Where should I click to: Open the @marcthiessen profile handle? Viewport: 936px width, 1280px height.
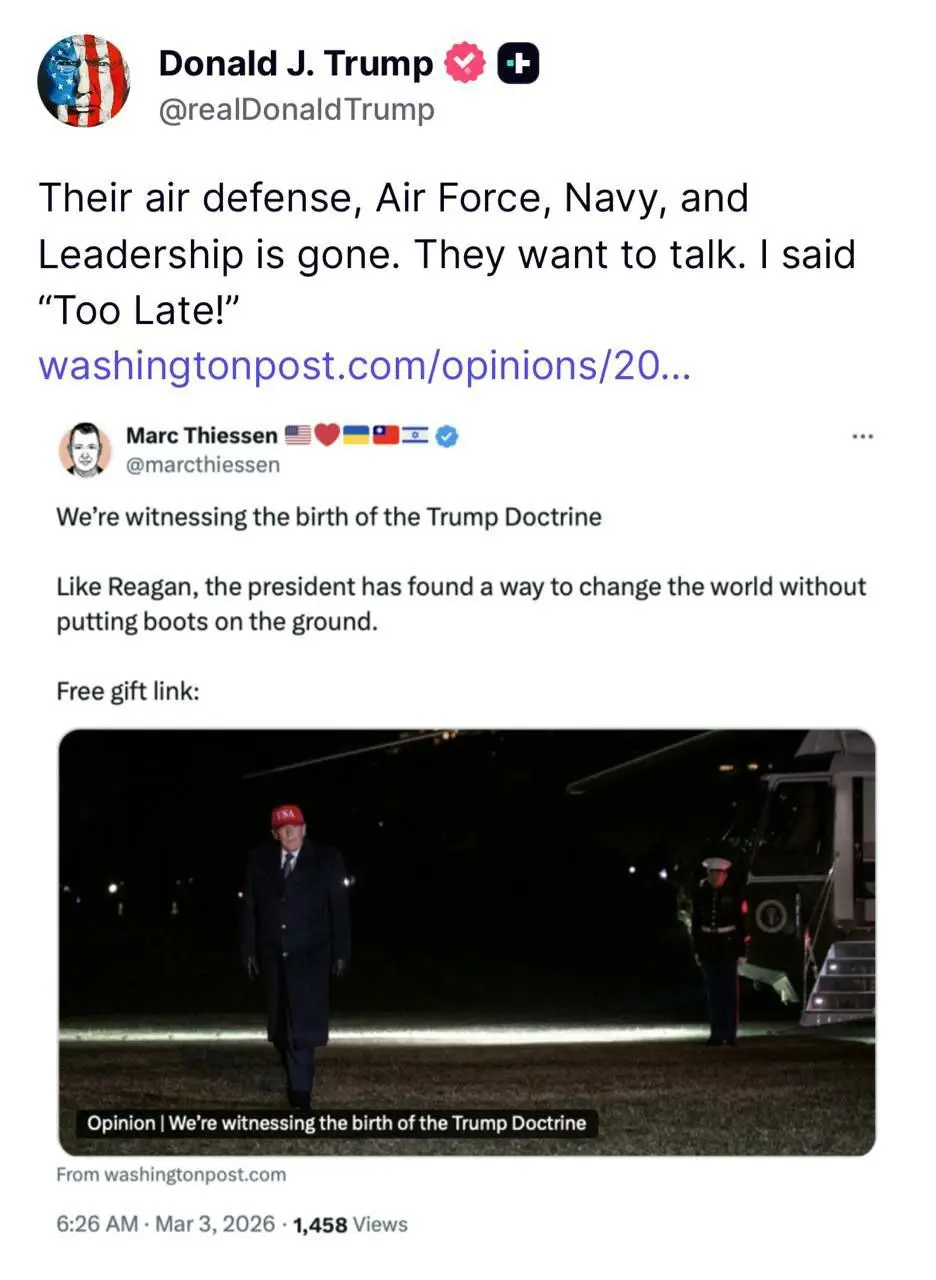[203, 464]
